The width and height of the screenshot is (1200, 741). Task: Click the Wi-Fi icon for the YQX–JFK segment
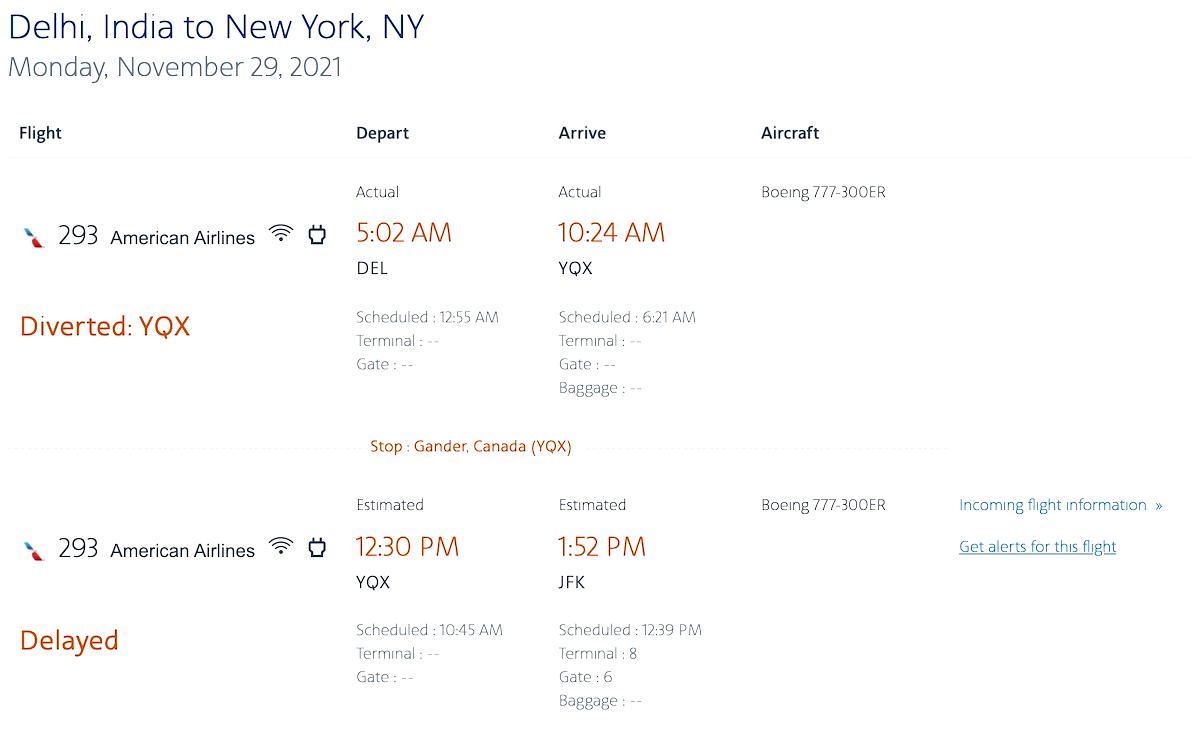(282, 547)
